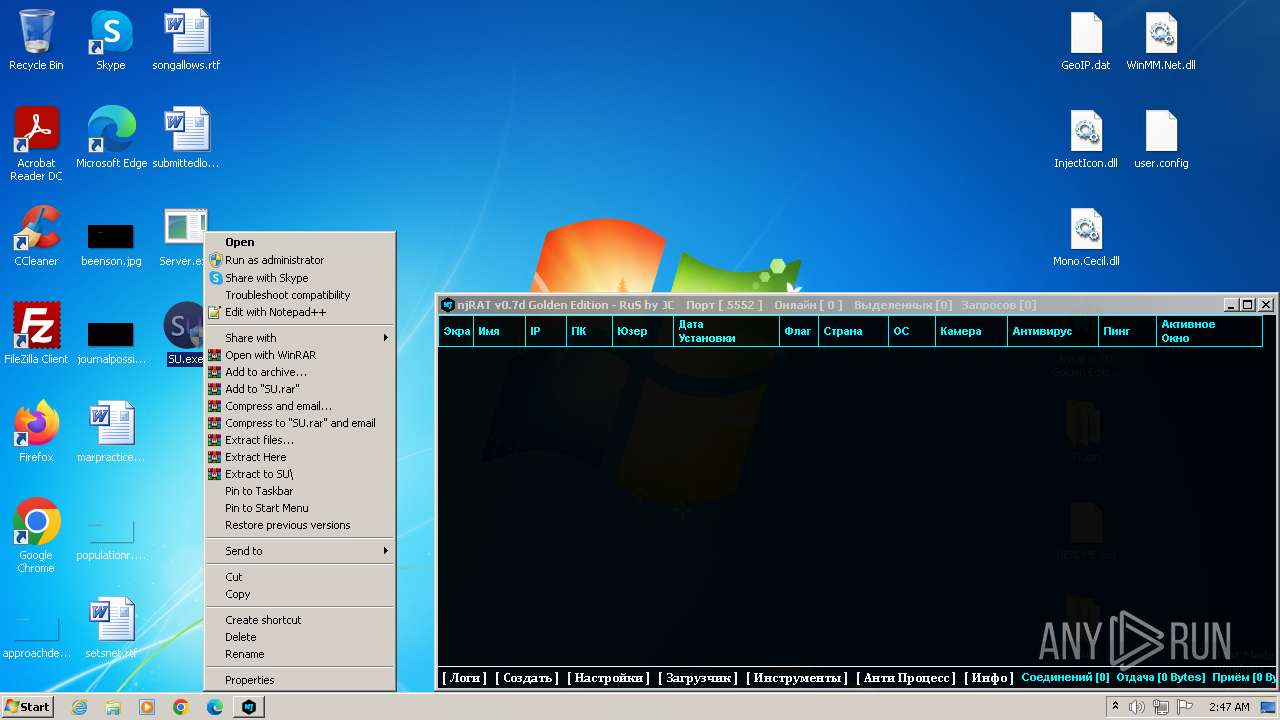Expand the Share with submenu
Image resolution: width=1280 pixels, height=720 pixels.
tap(300, 338)
